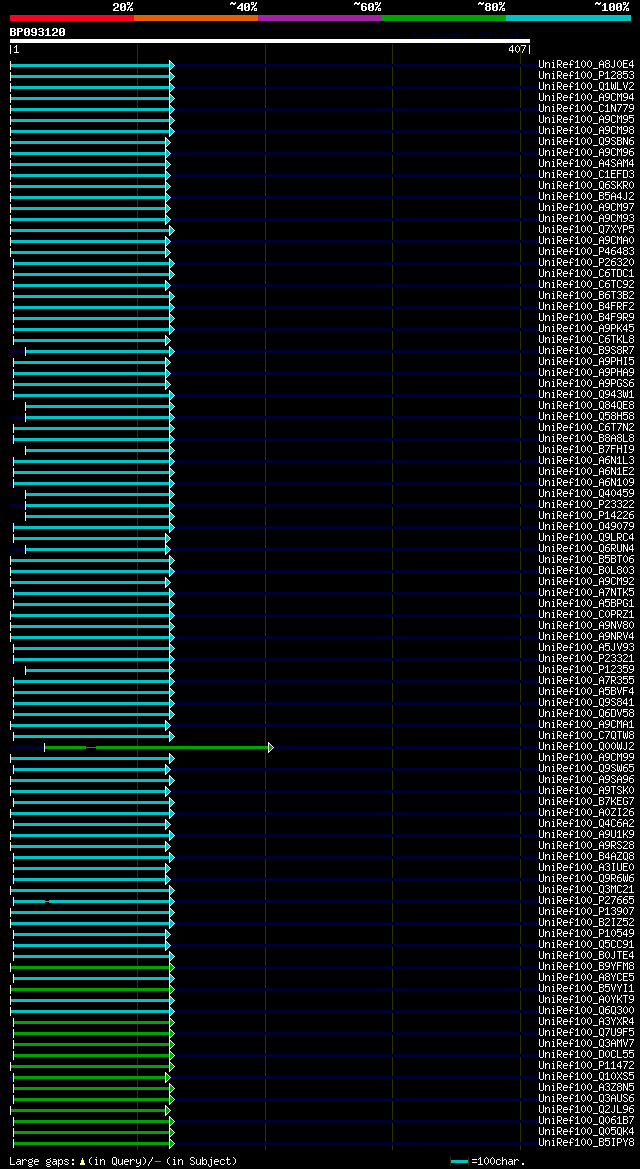This screenshot has height=1169, width=640.
Task: Click the orange ~40% legend segment
Action: coord(196,17)
